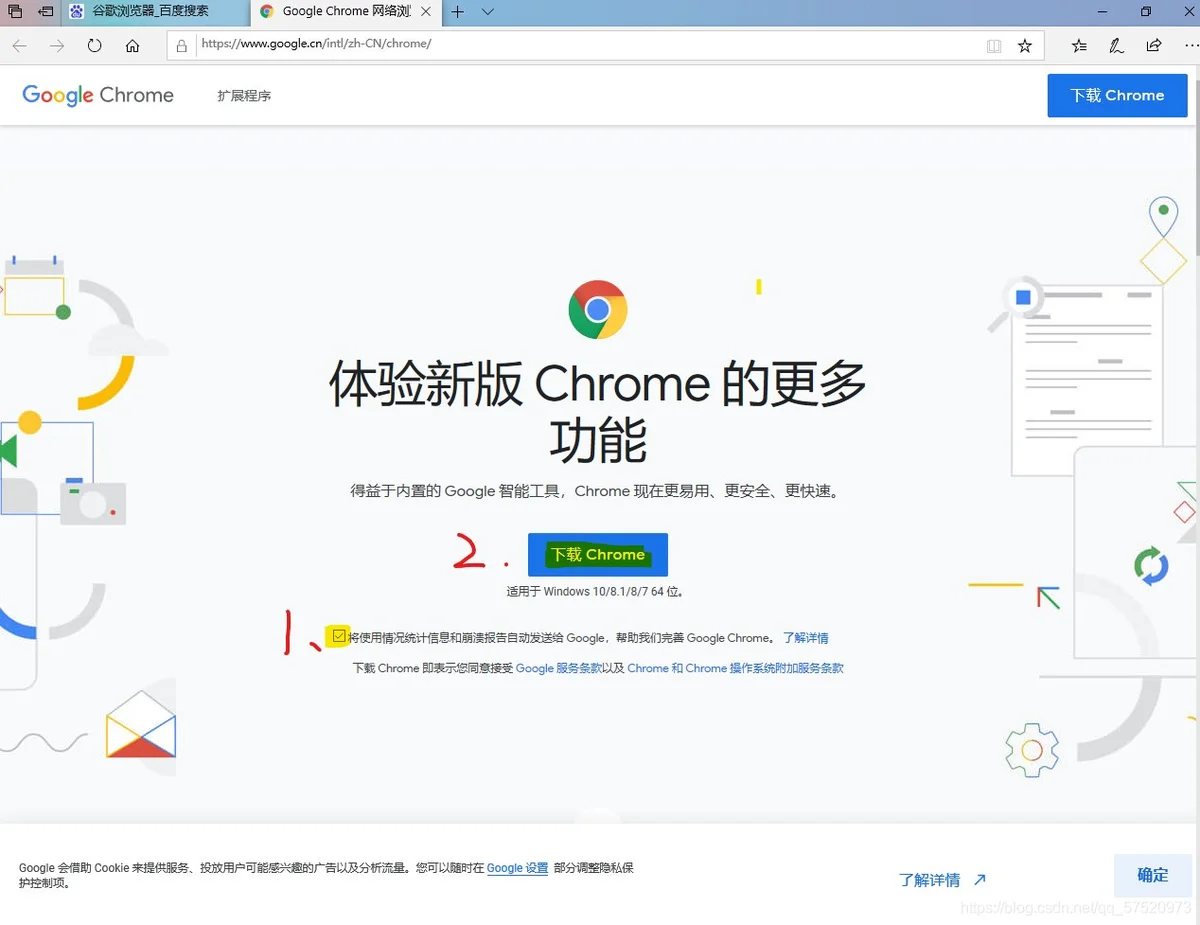The width and height of the screenshot is (1200, 925).
Task: Close the Google Chrome tab
Action: point(427,12)
